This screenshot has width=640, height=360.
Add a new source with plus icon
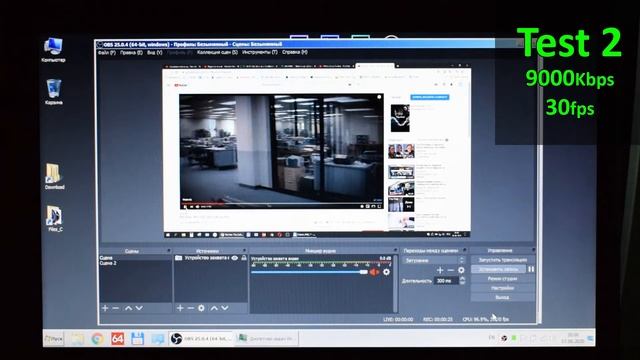(x=180, y=308)
